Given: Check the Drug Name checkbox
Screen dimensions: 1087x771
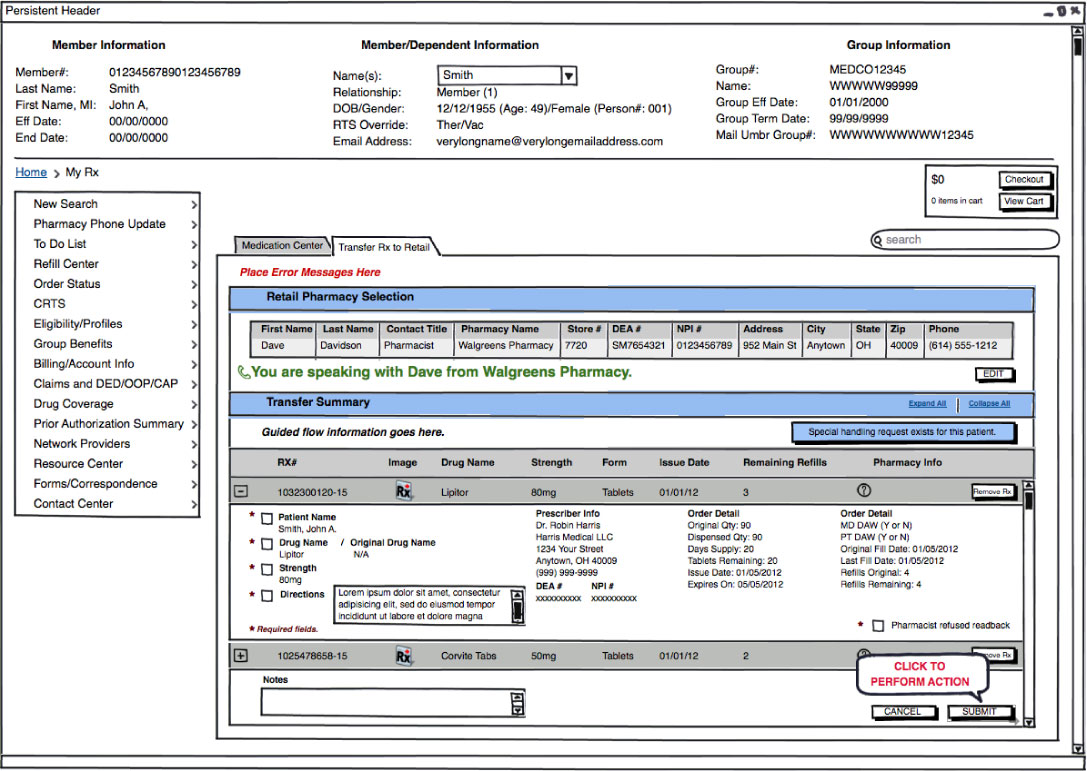Looking at the screenshot, I should click(267, 544).
